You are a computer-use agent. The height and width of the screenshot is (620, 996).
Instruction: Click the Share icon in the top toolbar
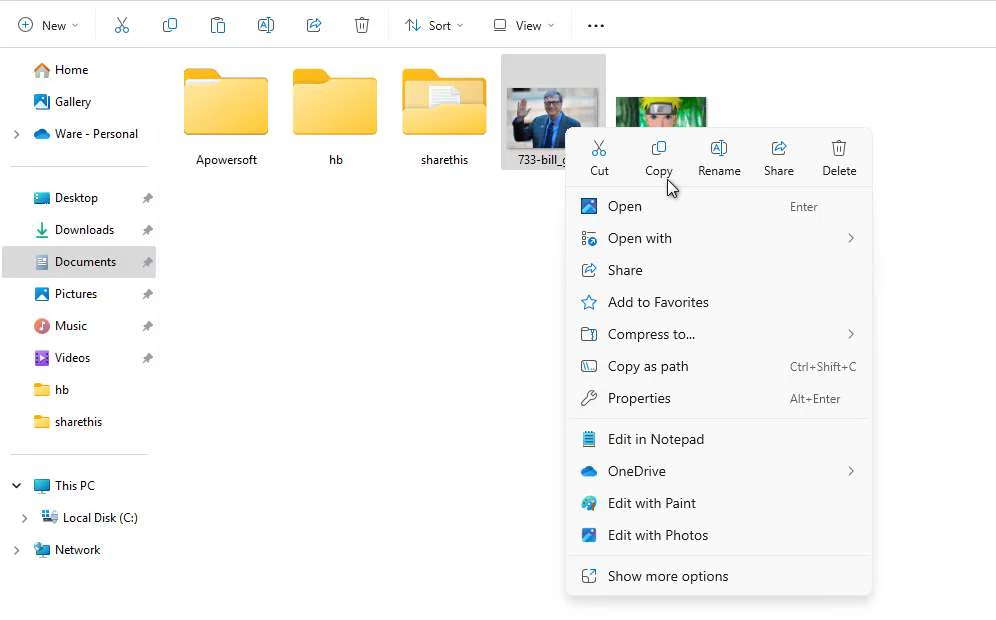point(314,24)
